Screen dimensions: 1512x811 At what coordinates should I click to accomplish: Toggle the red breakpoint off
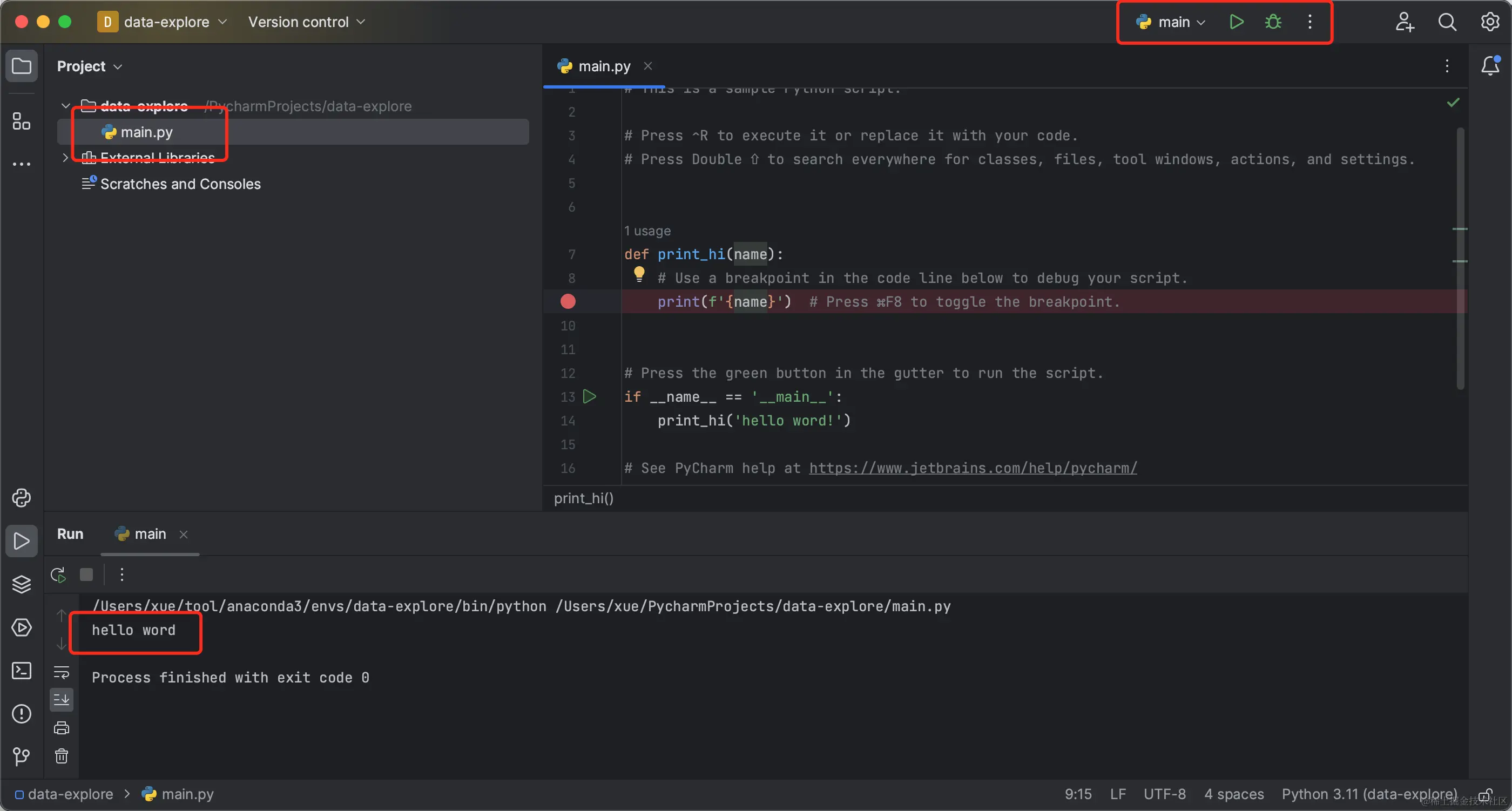tap(568, 302)
